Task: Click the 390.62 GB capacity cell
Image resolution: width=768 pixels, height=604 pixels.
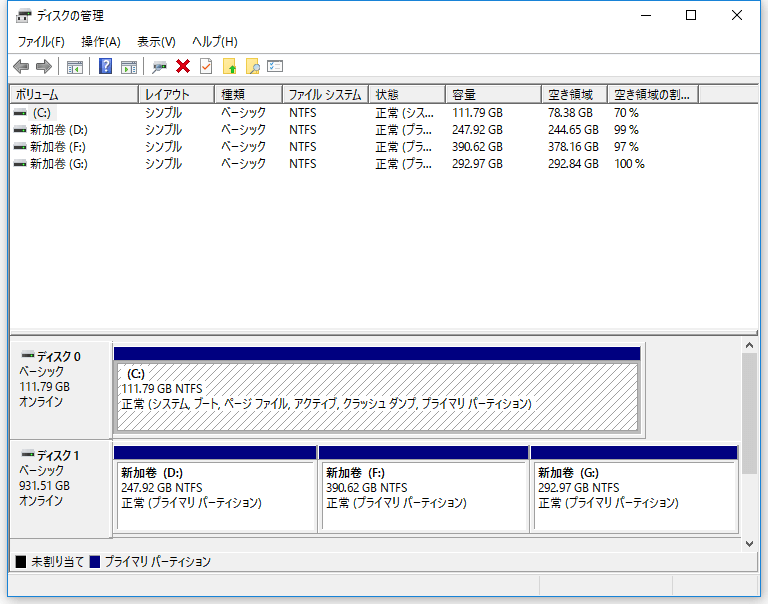Action: pyautogui.click(x=477, y=146)
